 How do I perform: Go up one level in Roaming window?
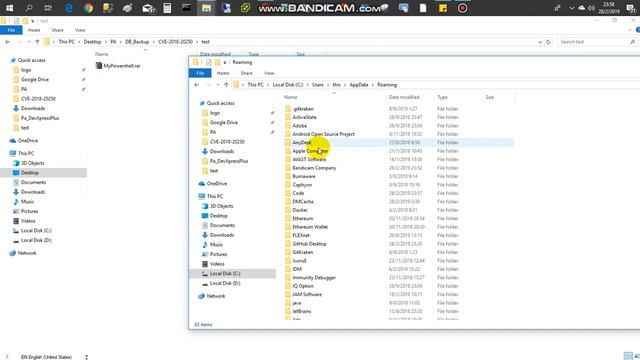click(226, 85)
